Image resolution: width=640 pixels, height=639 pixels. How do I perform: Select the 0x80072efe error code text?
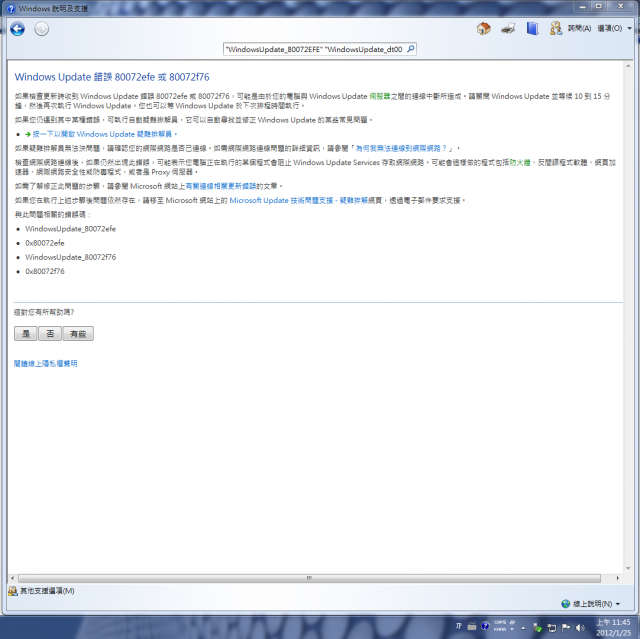45,243
